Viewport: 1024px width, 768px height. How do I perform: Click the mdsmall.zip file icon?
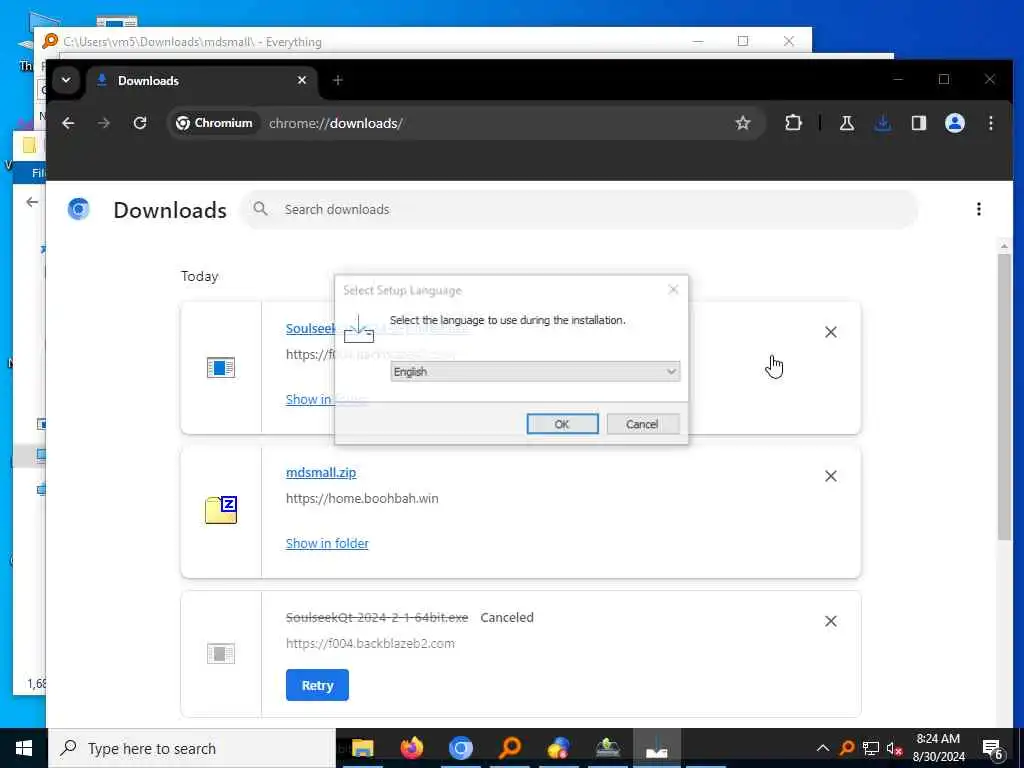[221, 510]
